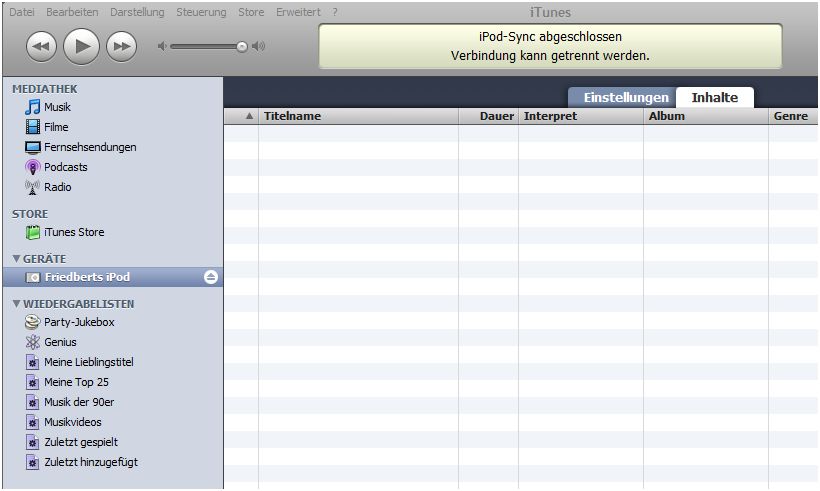820x491 pixels.
Task: Go to the iTunes Store
Action: (x=73, y=232)
